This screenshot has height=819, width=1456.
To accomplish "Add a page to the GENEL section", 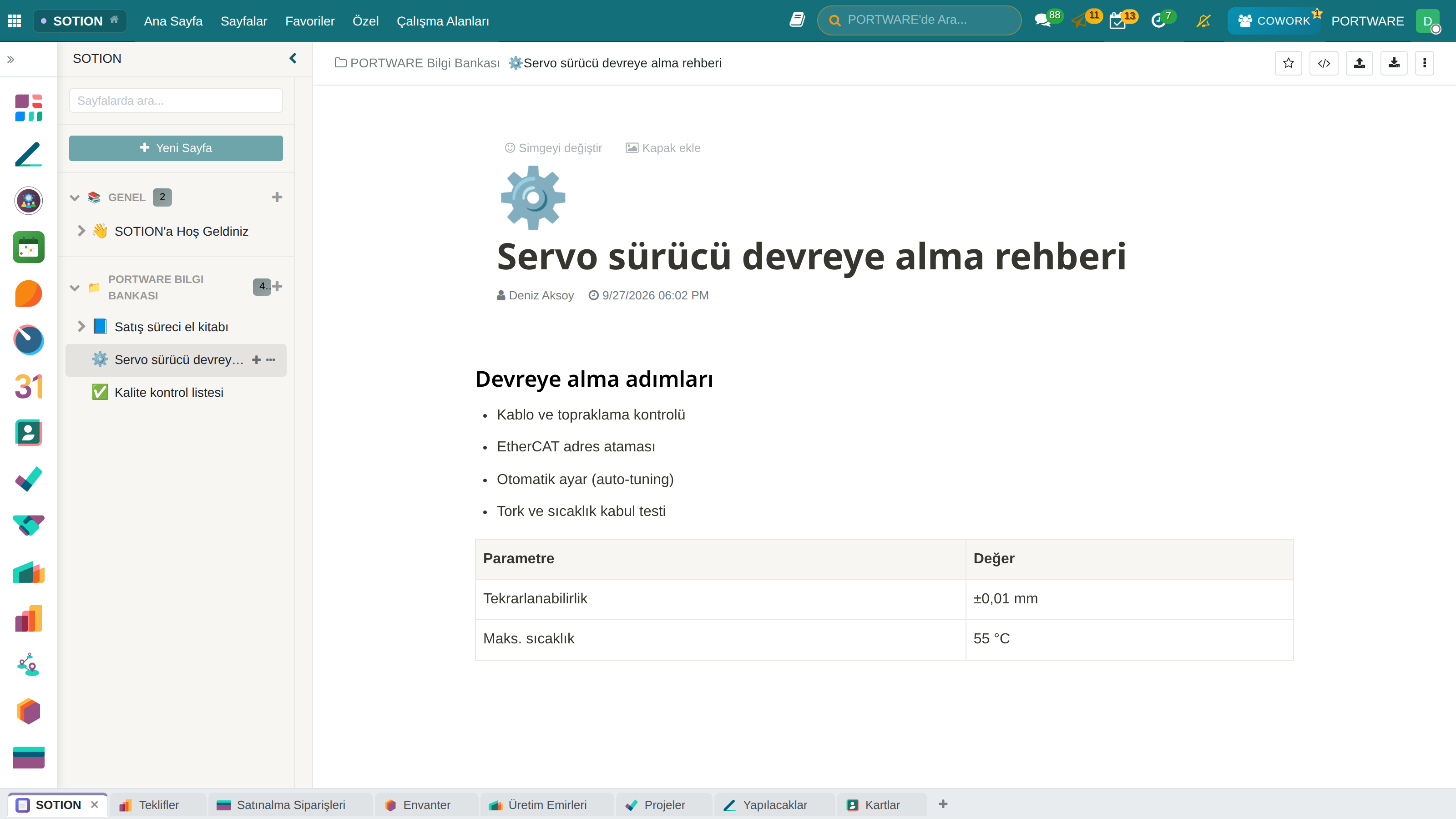I will [276, 197].
